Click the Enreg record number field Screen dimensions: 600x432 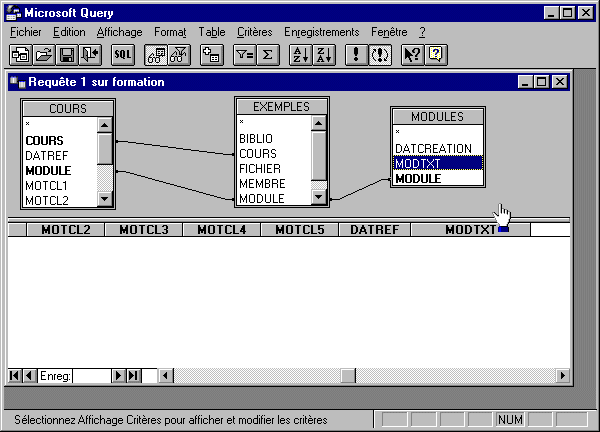[91, 376]
